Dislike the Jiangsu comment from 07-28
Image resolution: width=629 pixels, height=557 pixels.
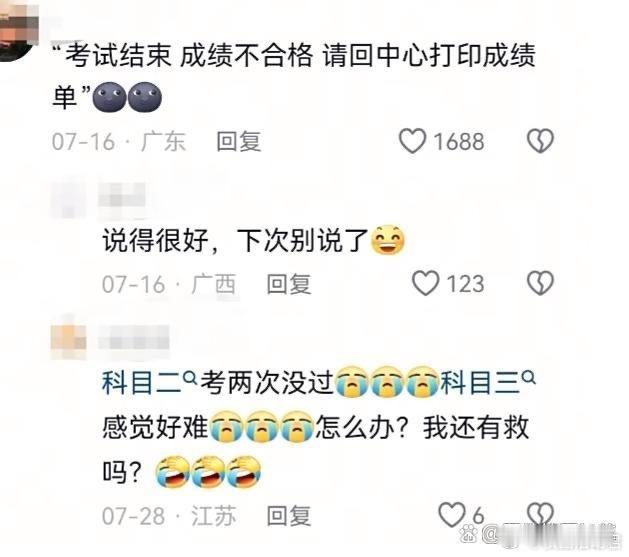click(x=540, y=514)
